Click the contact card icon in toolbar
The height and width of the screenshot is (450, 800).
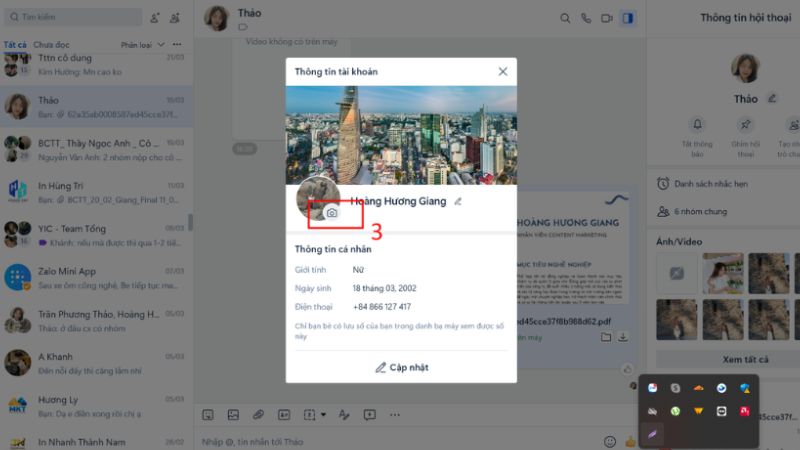[284, 415]
